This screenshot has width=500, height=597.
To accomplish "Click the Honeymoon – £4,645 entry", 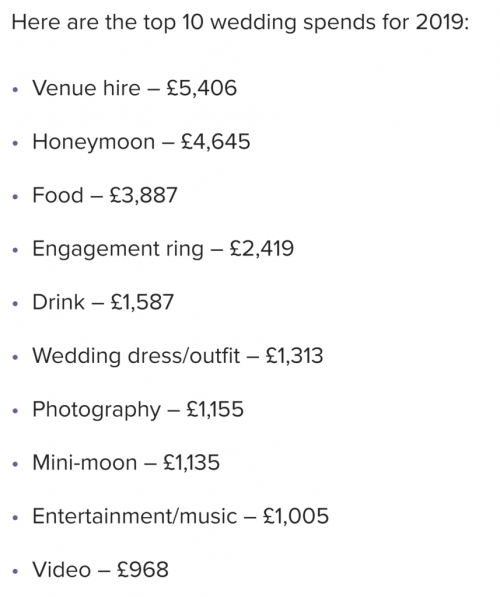I will point(141,142).
